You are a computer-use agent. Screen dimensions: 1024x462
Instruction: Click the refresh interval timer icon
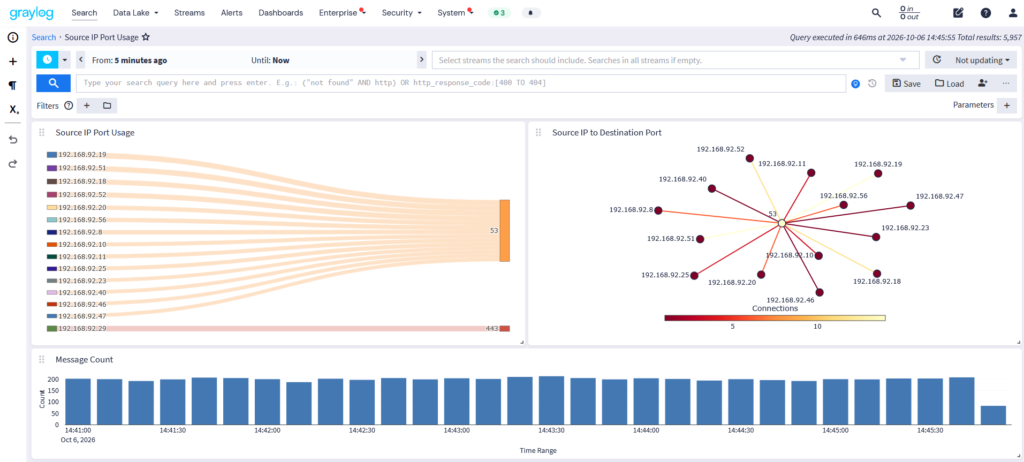coord(936,59)
